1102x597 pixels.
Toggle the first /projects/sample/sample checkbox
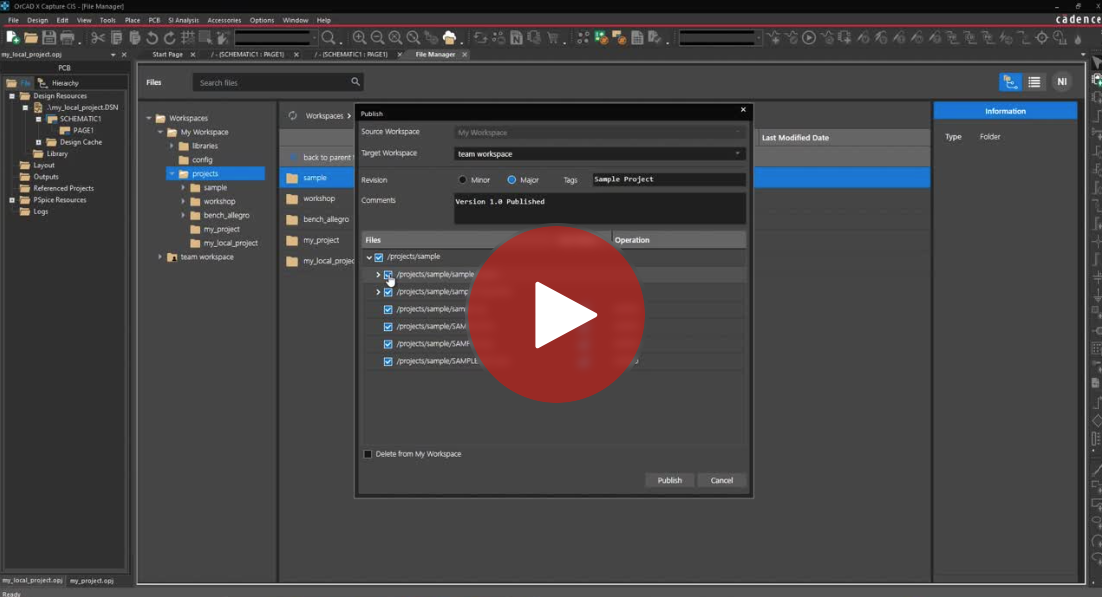(388, 275)
